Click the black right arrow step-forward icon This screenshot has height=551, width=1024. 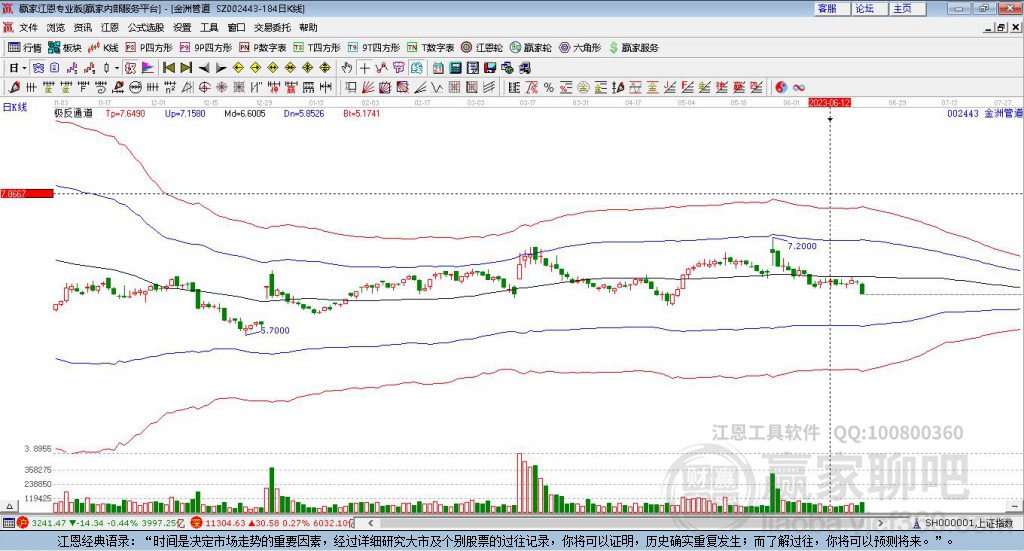[221, 68]
